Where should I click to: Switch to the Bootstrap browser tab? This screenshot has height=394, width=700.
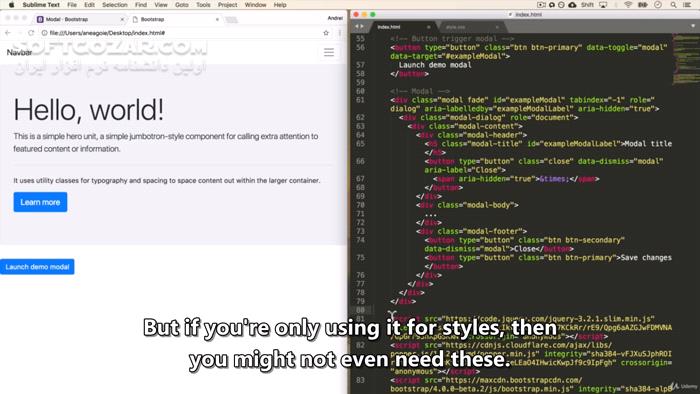(175, 20)
